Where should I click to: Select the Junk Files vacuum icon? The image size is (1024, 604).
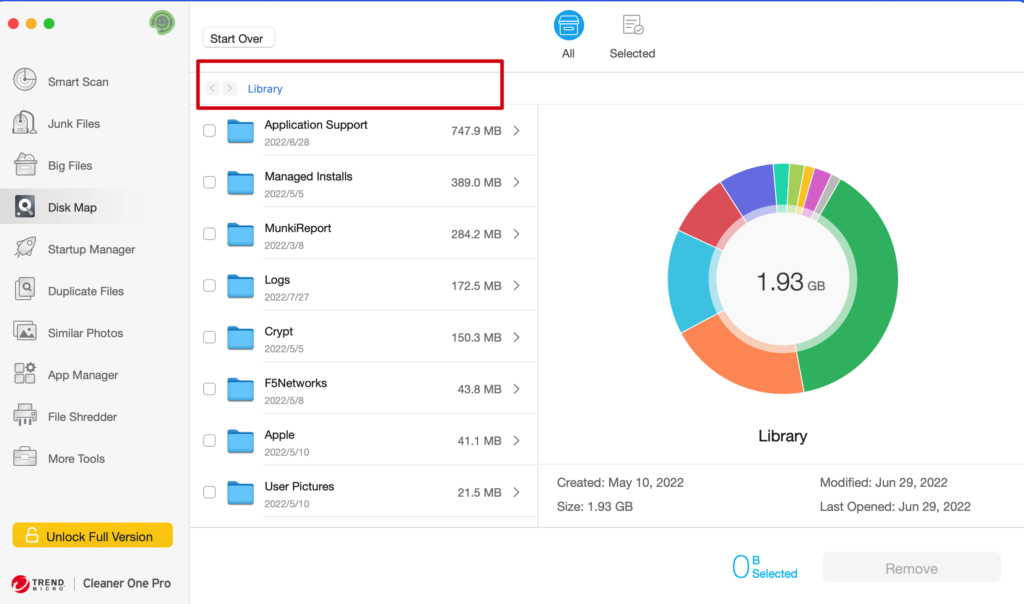[x=25, y=123]
